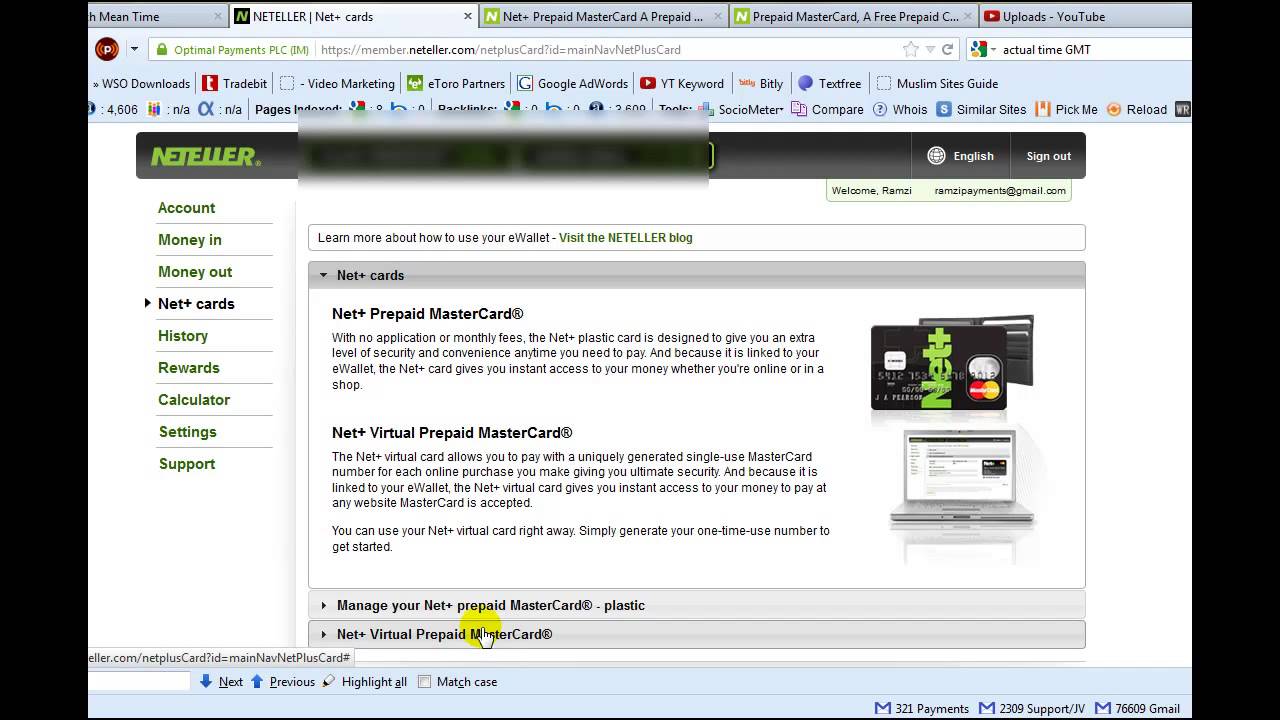Close the NETELLER | Net+ cards tab
This screenshot has height=720, width=1280.
click(468, 16)
